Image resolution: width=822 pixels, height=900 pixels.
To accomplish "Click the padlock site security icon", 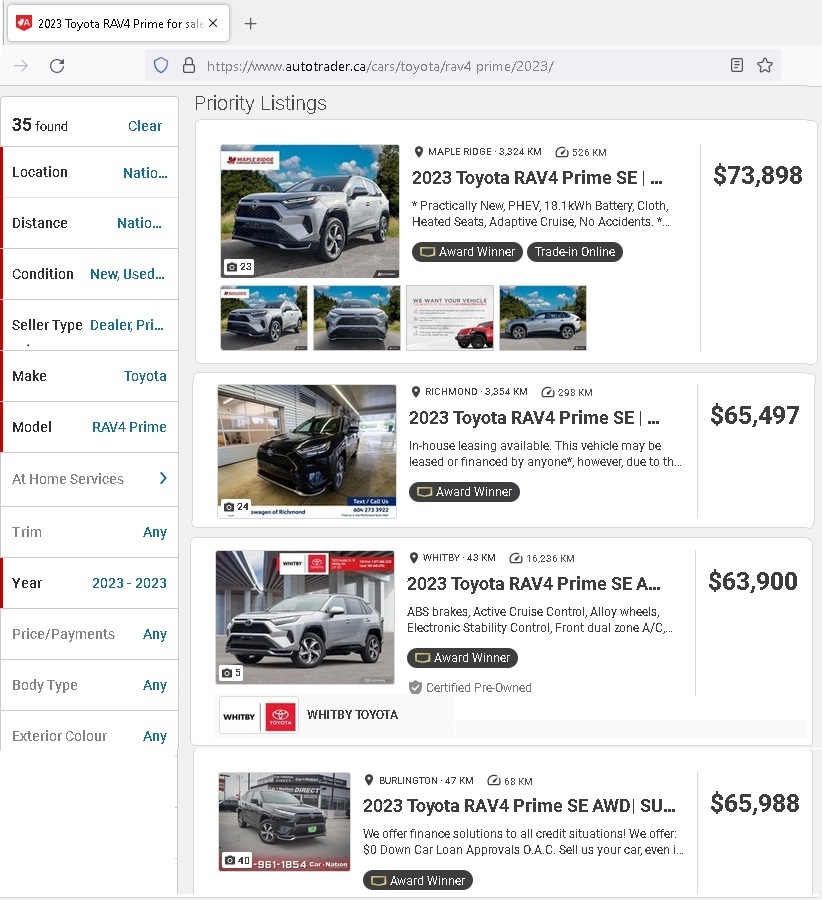I will pos(189,65).
